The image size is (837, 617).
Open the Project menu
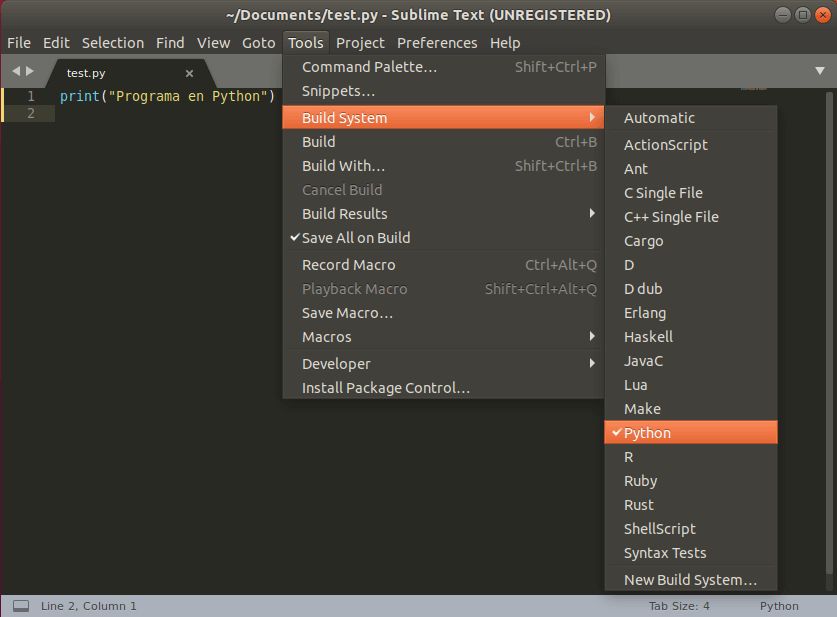(360, 43)
